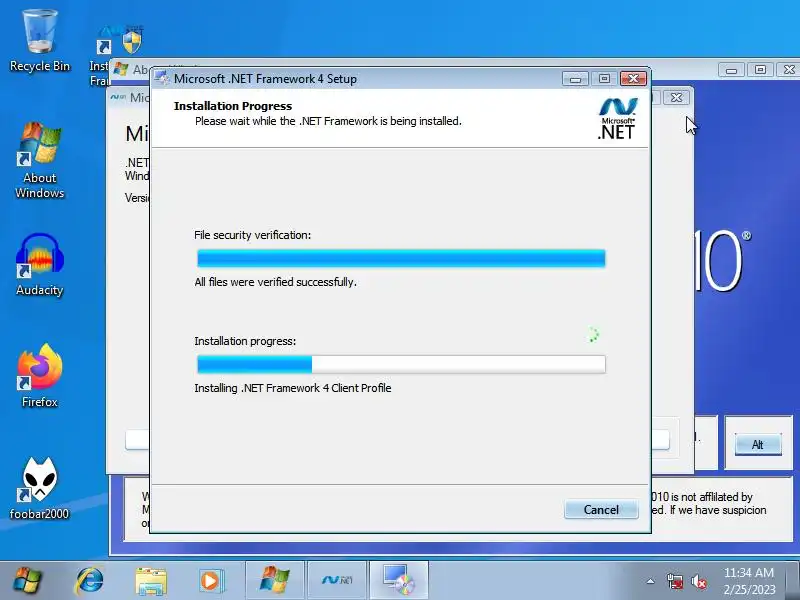Click the Alt button in background window

pos(758,444)
